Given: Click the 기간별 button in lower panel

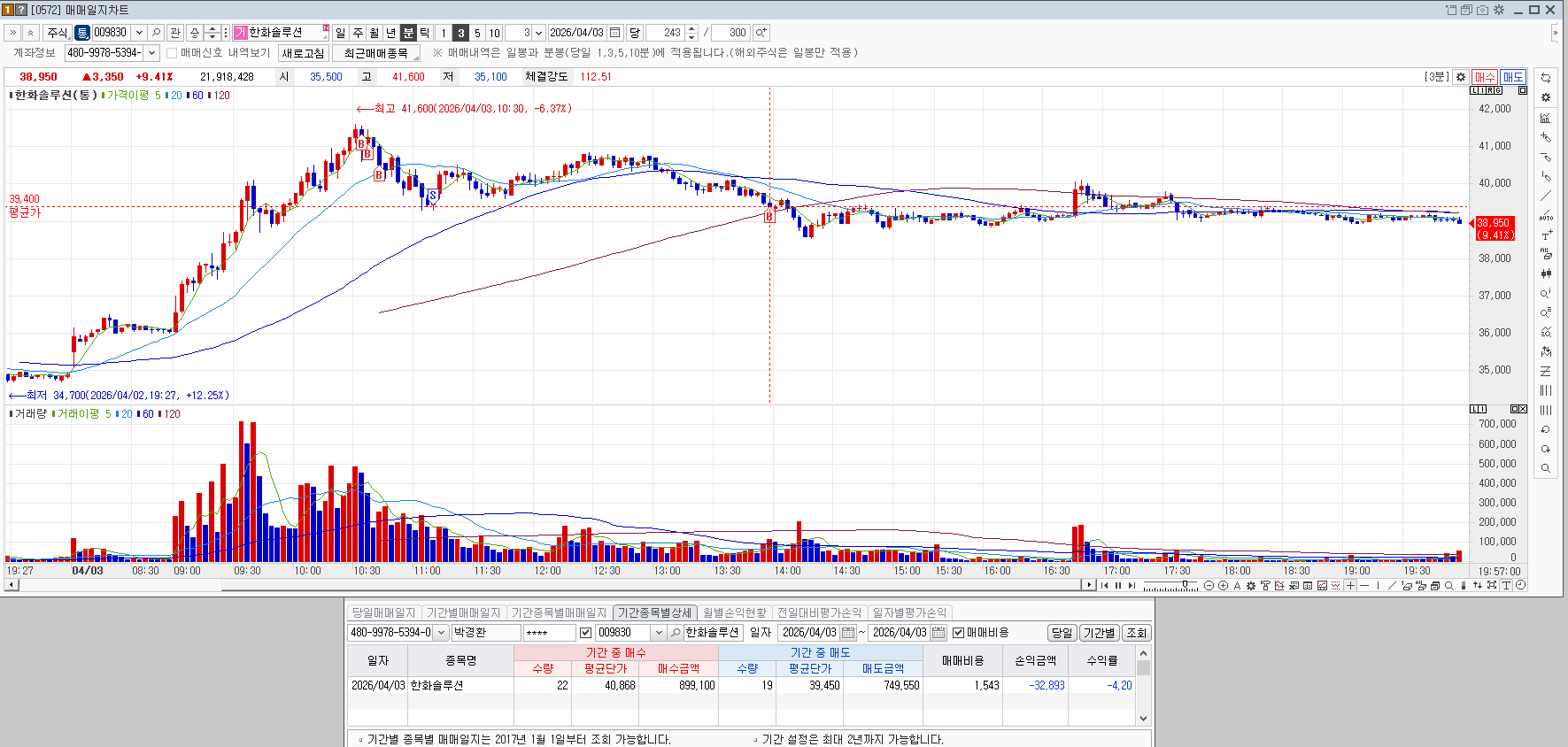Looking at the screenshot, I should tap(1099, 633).
